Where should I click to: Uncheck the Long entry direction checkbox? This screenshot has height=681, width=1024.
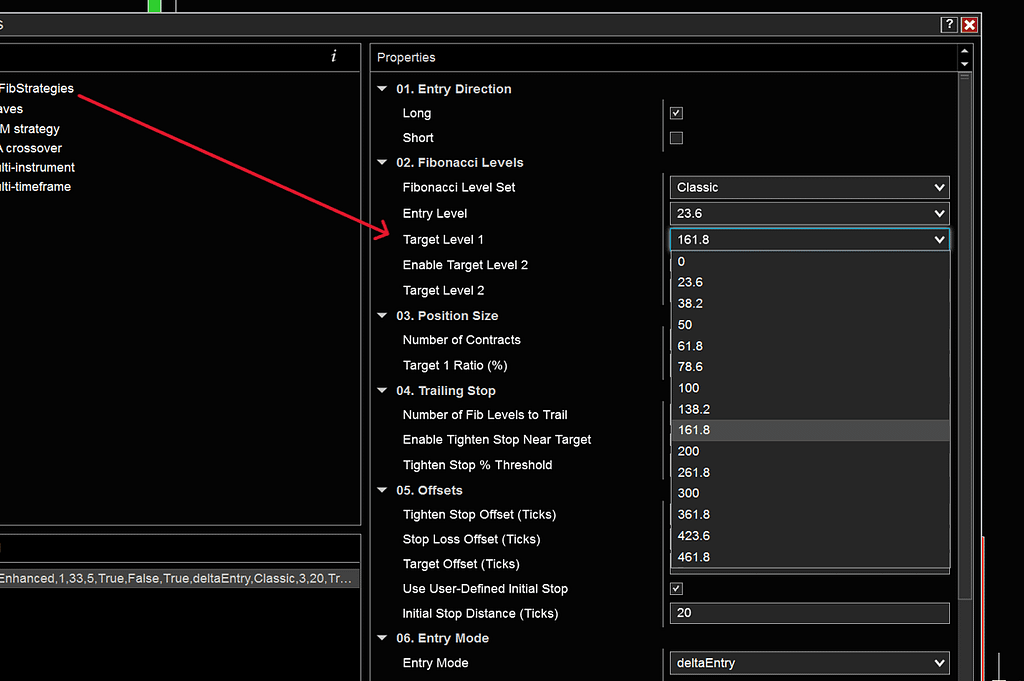pyautogui.click(x=676, y=112)
